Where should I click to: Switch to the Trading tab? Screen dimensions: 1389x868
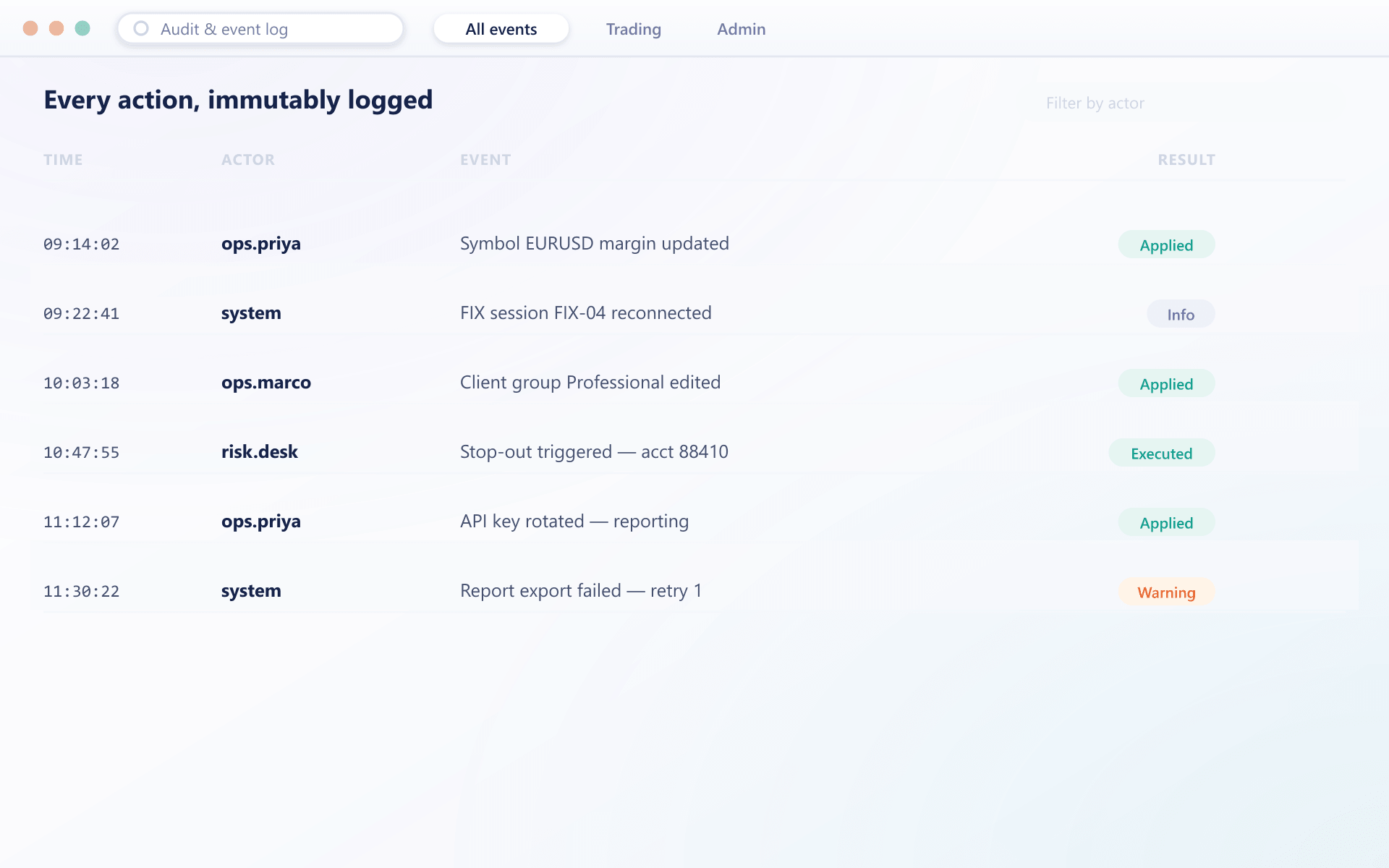[634, 29]
